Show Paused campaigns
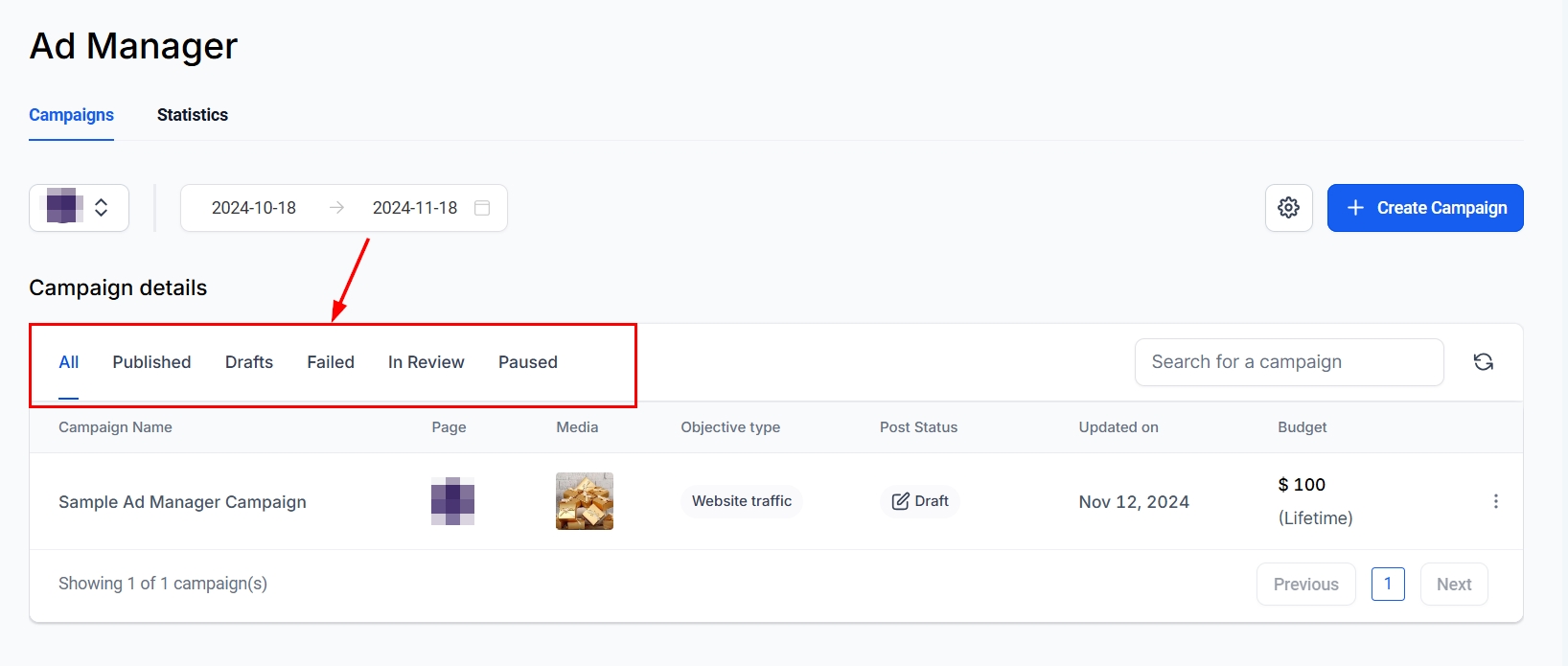 (x=527, y=362)
